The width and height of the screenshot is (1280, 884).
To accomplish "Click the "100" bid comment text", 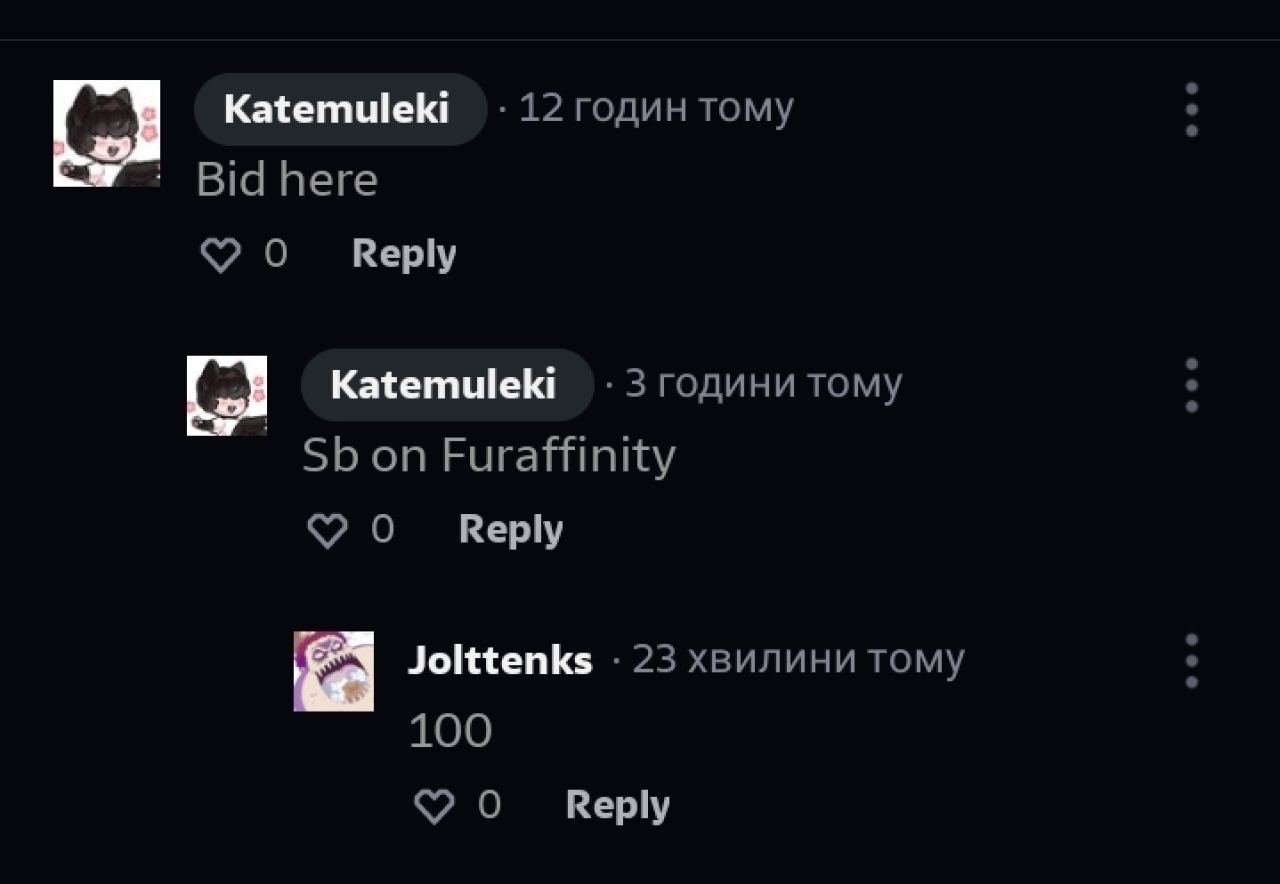I will click(450, 732).
